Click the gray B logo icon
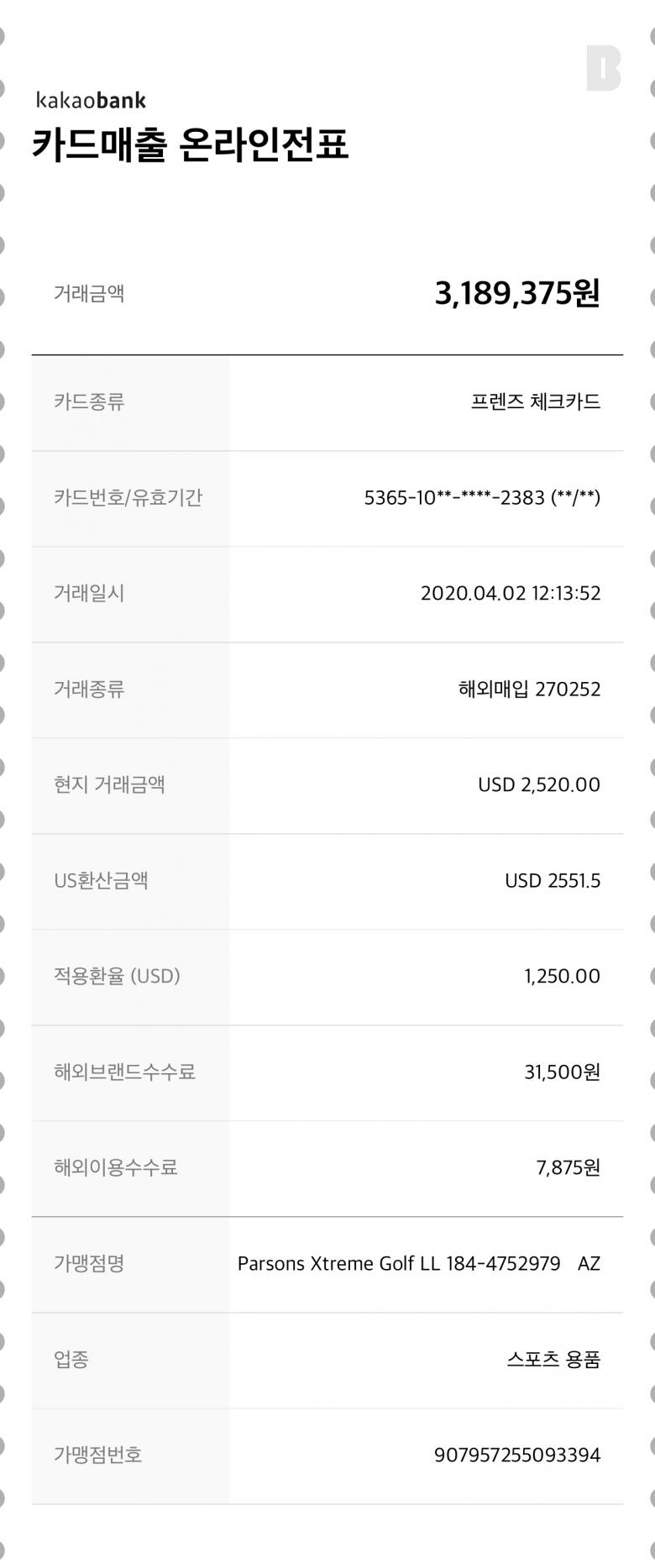Image resolution: width=655 pixels, height=1568 pixels. 604,68
